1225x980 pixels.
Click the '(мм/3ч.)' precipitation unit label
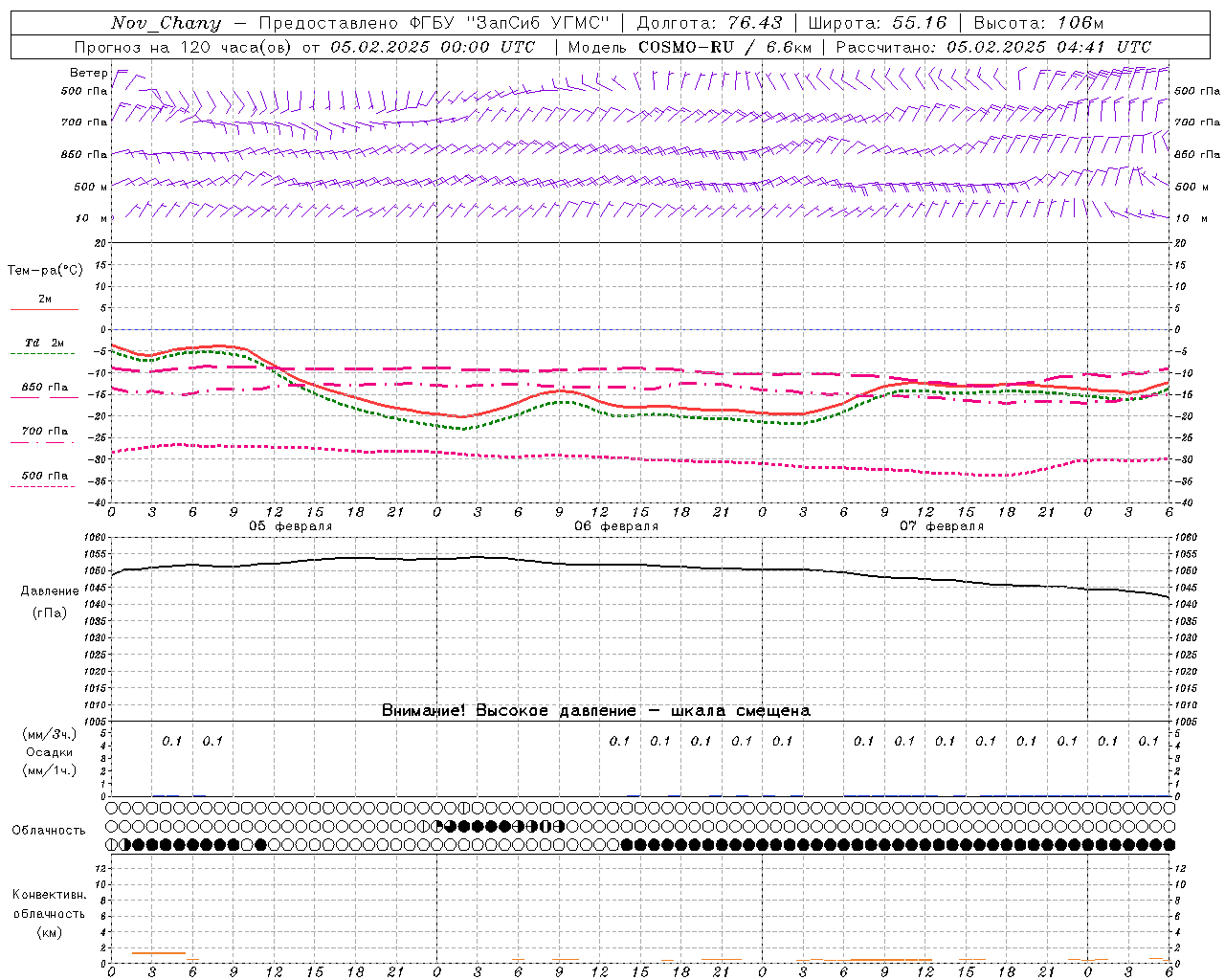point(50,734)
